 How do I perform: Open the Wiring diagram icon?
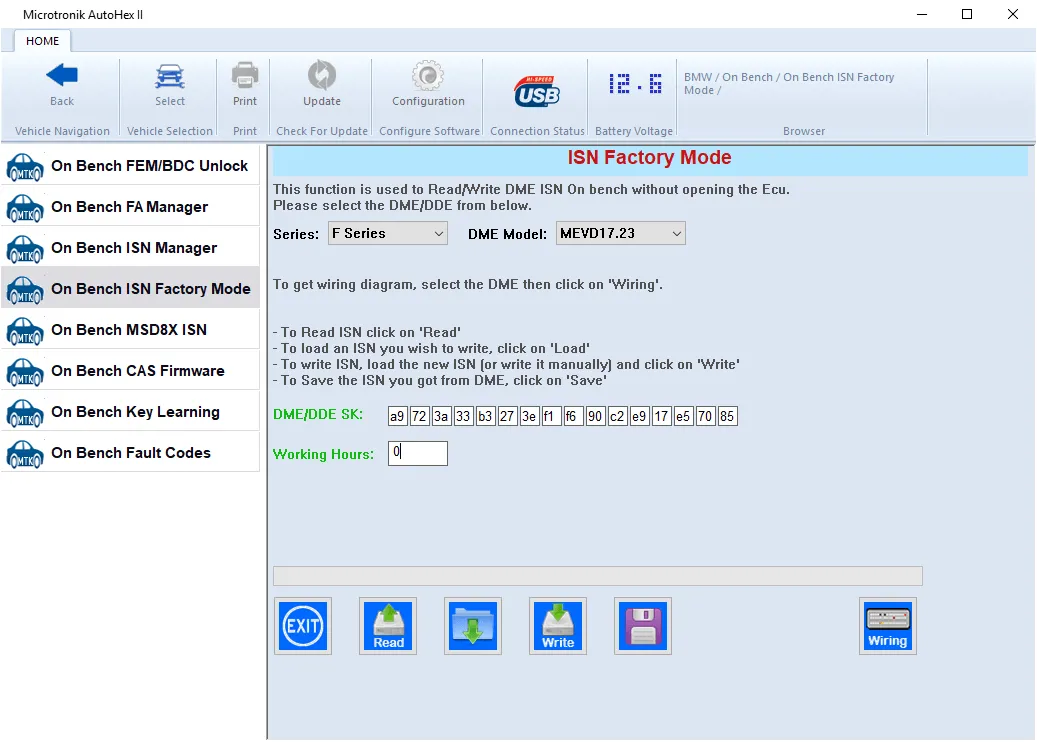(888, 626)
